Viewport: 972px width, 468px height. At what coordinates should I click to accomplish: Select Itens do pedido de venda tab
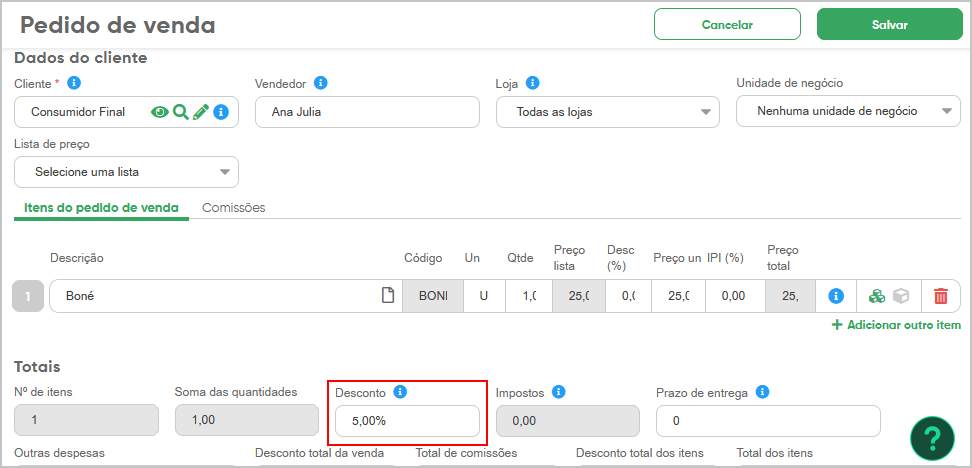pos(101,208)
